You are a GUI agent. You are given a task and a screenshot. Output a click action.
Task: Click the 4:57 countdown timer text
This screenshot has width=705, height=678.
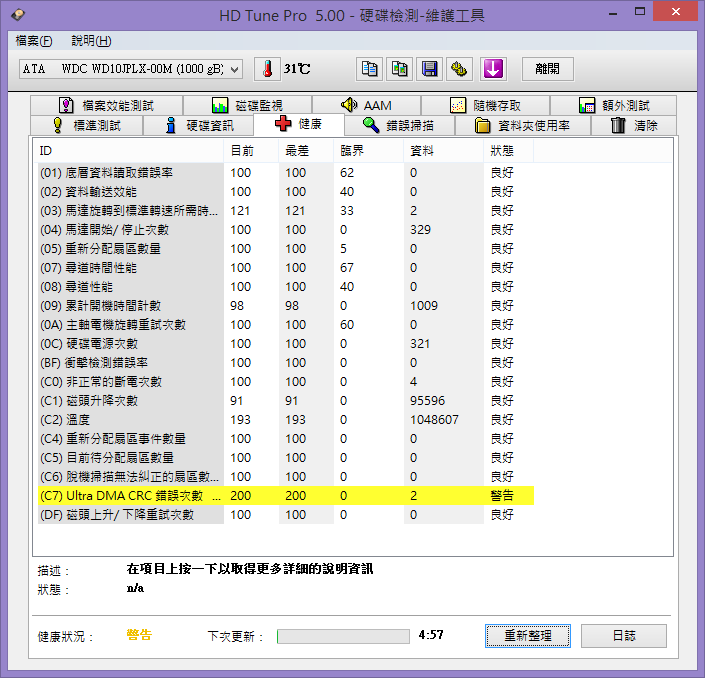(431, 635)
